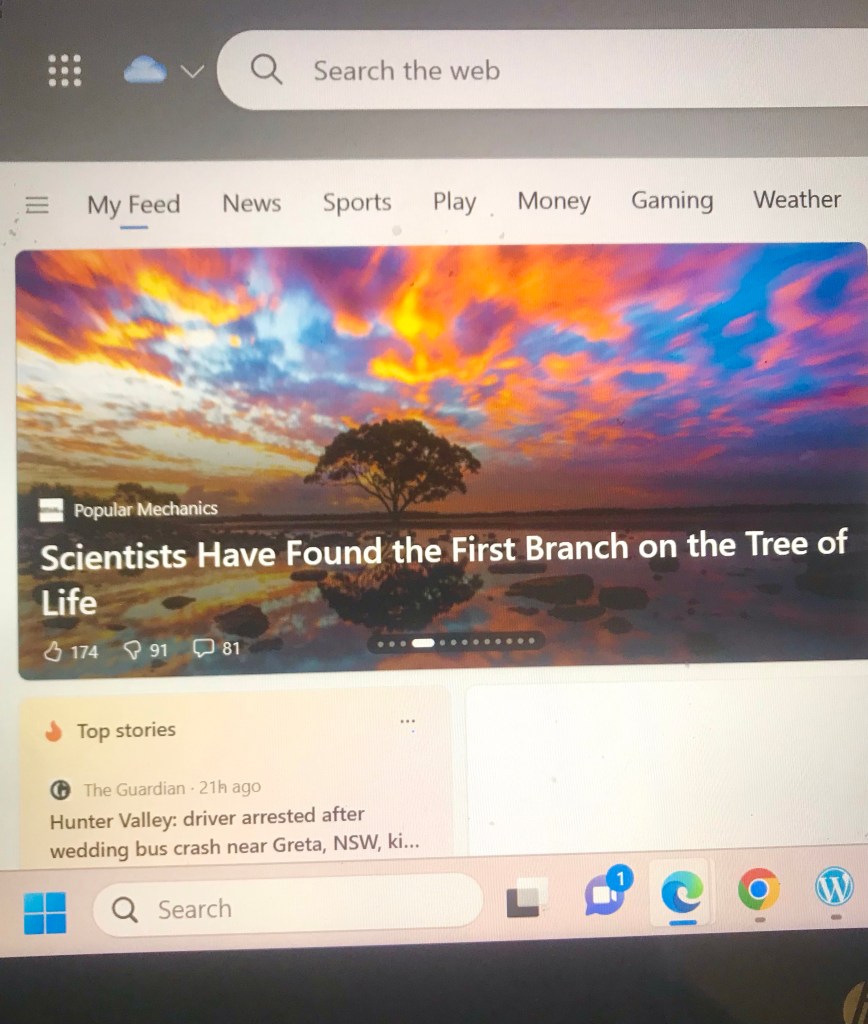This screenshot has width=868, height=1024.
Task: Select the My Feed tab
Action: tap(134, 205)
